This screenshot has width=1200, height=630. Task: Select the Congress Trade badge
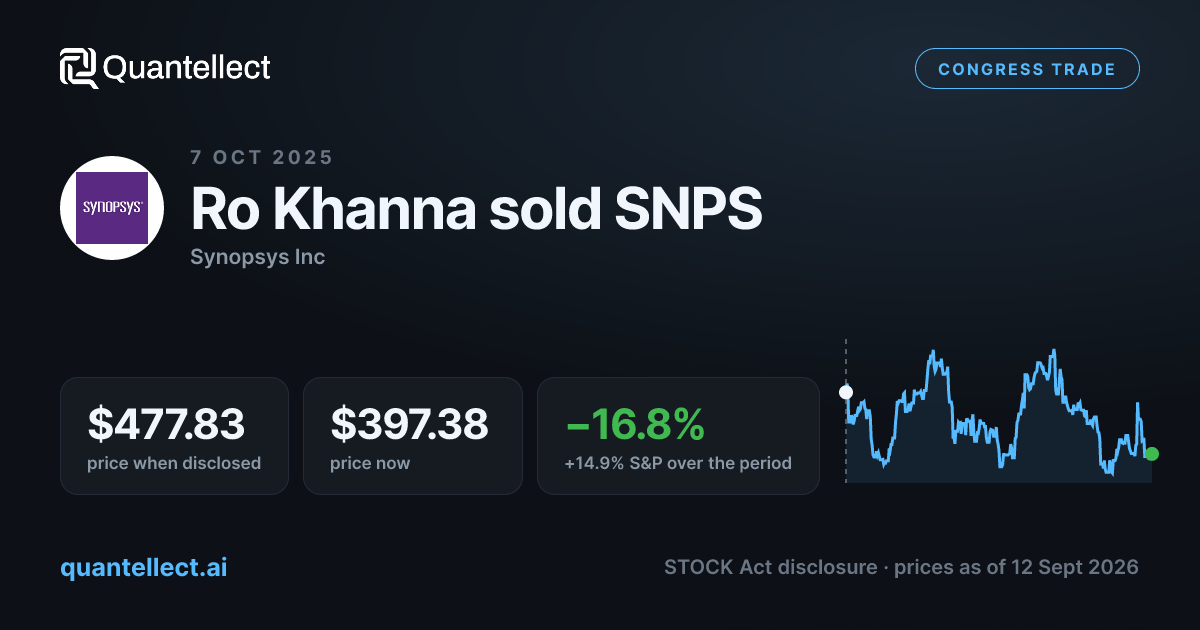pos(1027,69)
